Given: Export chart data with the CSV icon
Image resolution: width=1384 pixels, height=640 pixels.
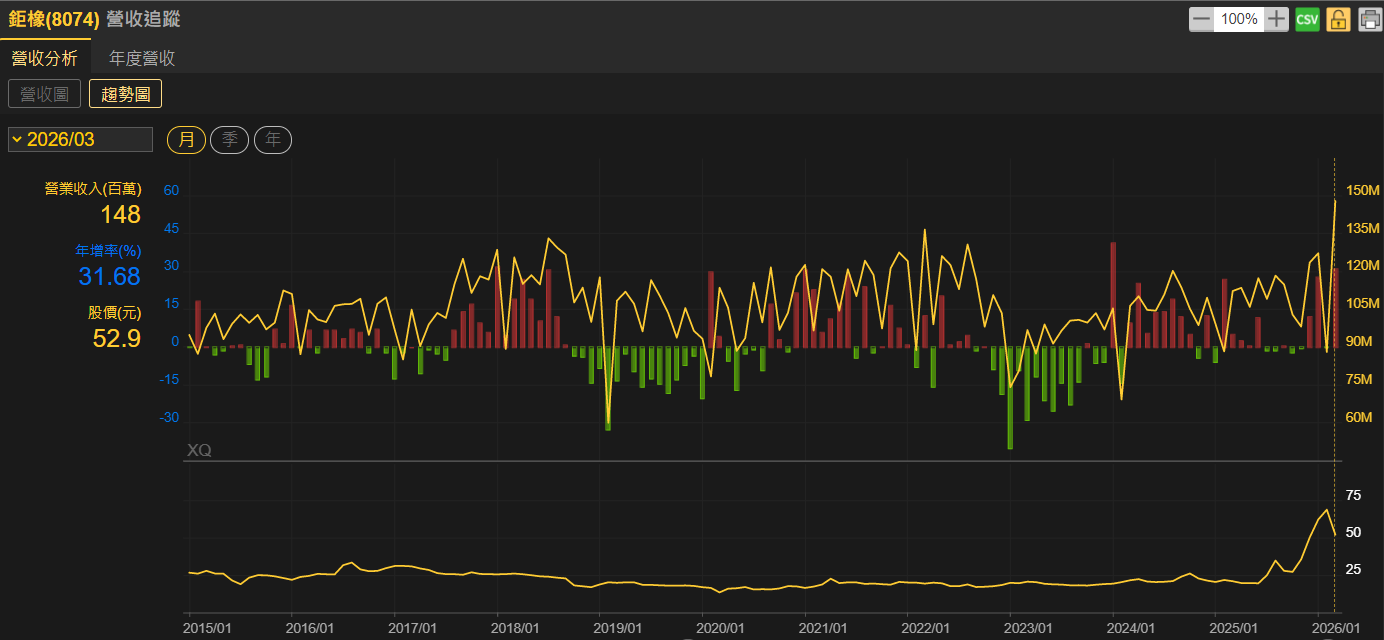Looking at the screenshot, I should point(1307,19).
